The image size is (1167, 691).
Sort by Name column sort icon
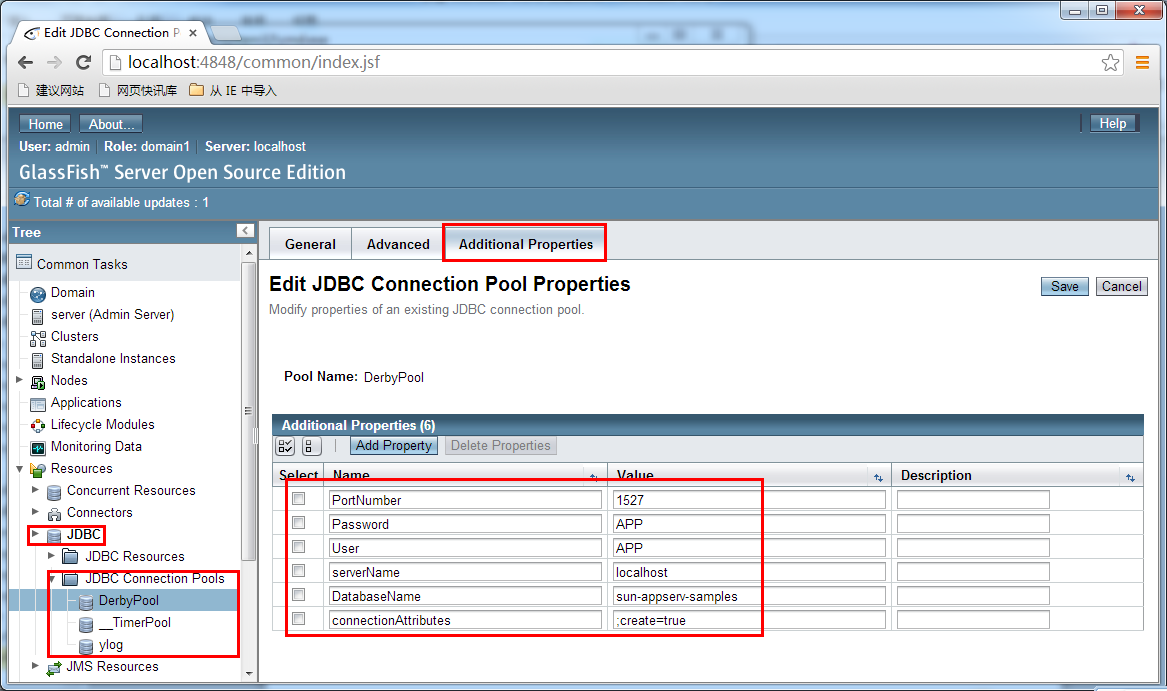click(594, 477)
